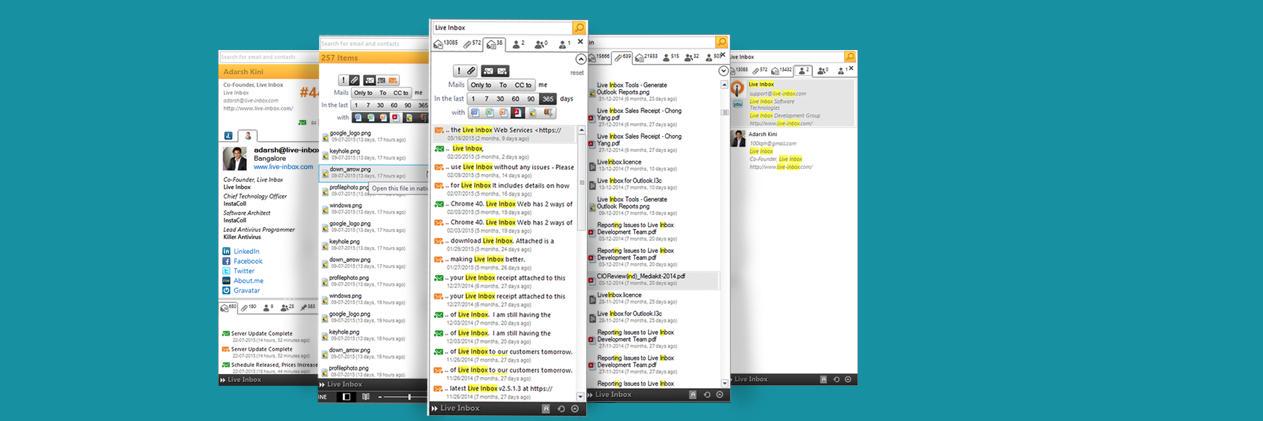Choose last 1 day in center window
1263x421 pixels.
474,99
